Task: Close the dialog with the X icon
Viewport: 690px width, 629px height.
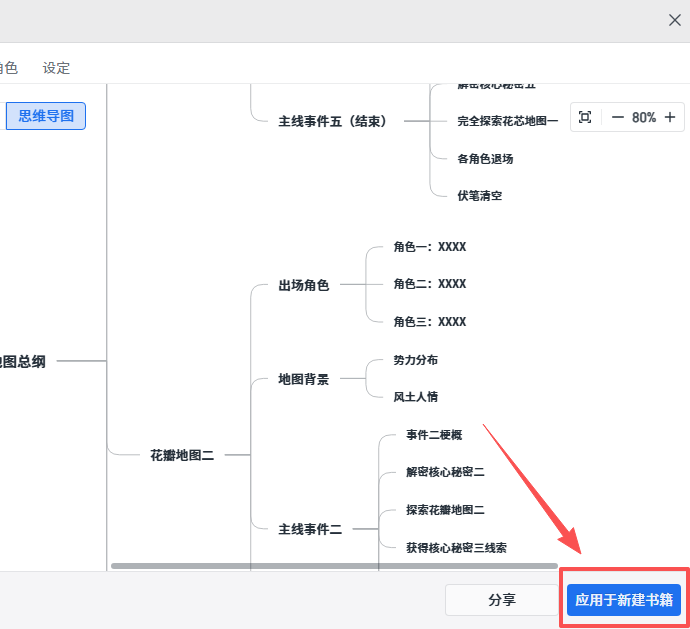Action: [675, 20]
